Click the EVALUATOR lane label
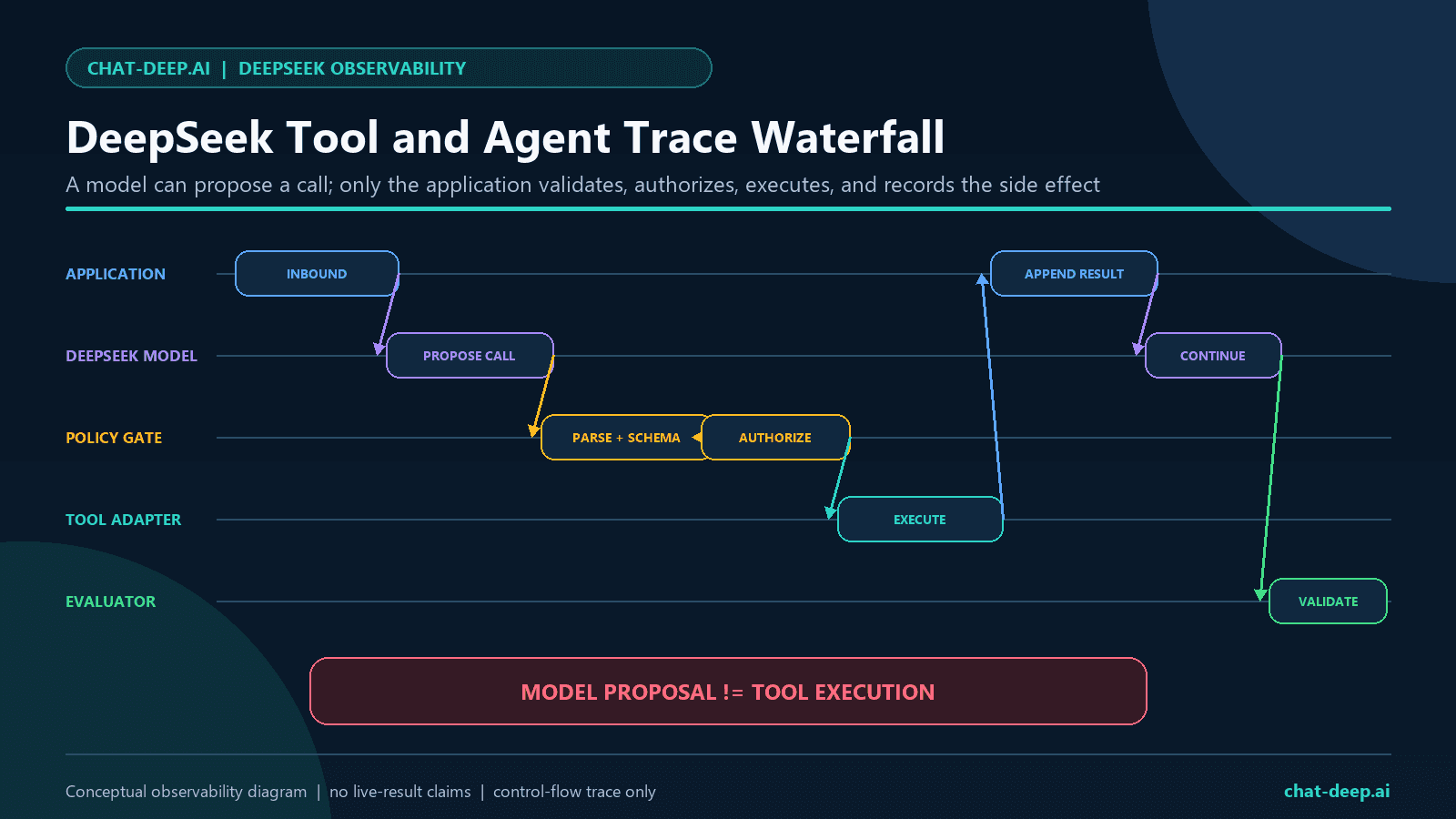The height and width of the screenshot is (819, 1456). click(110, 602)
